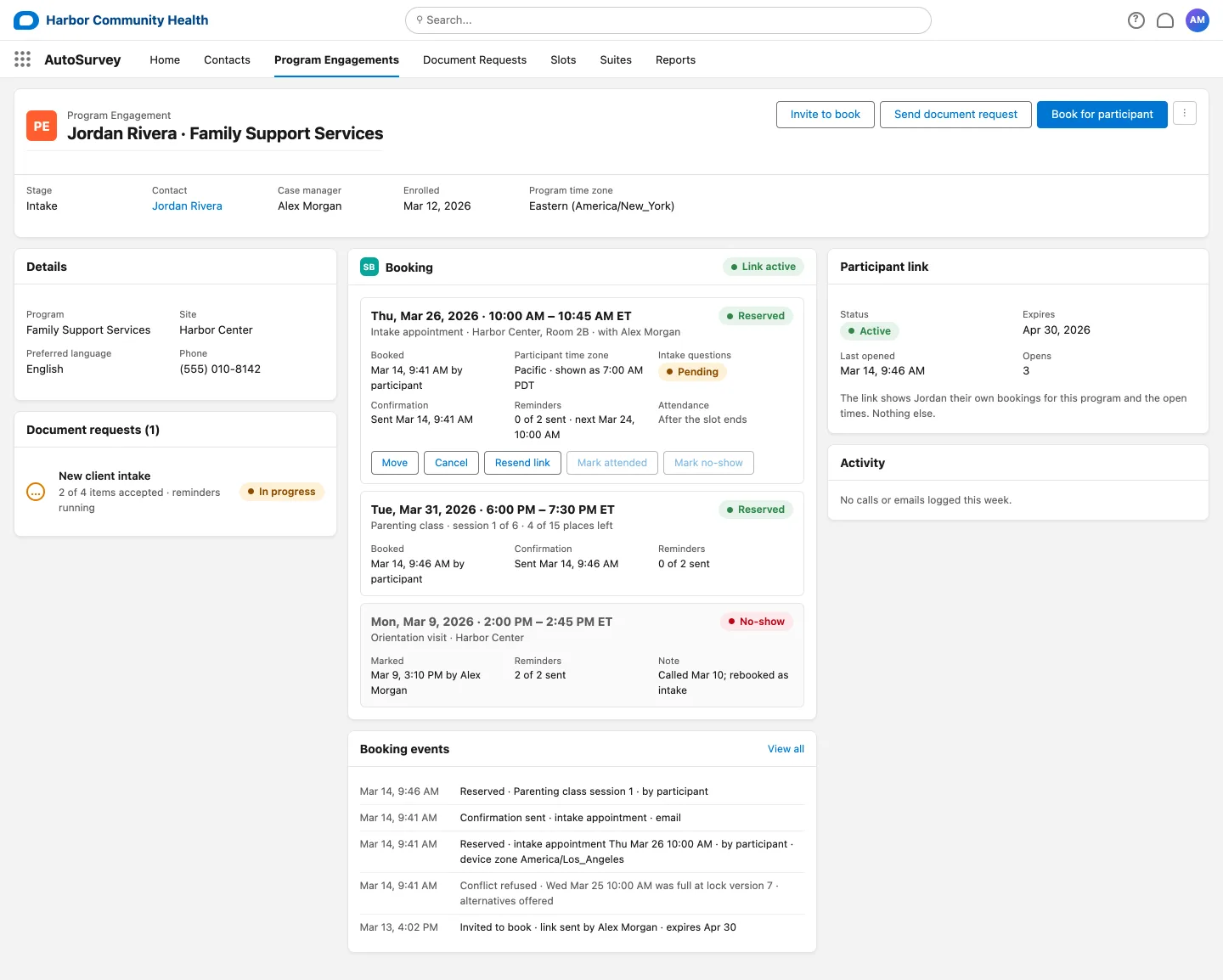Click the Conflict refused event row
Screen dimensions: 1223x980
pos(582,893)
